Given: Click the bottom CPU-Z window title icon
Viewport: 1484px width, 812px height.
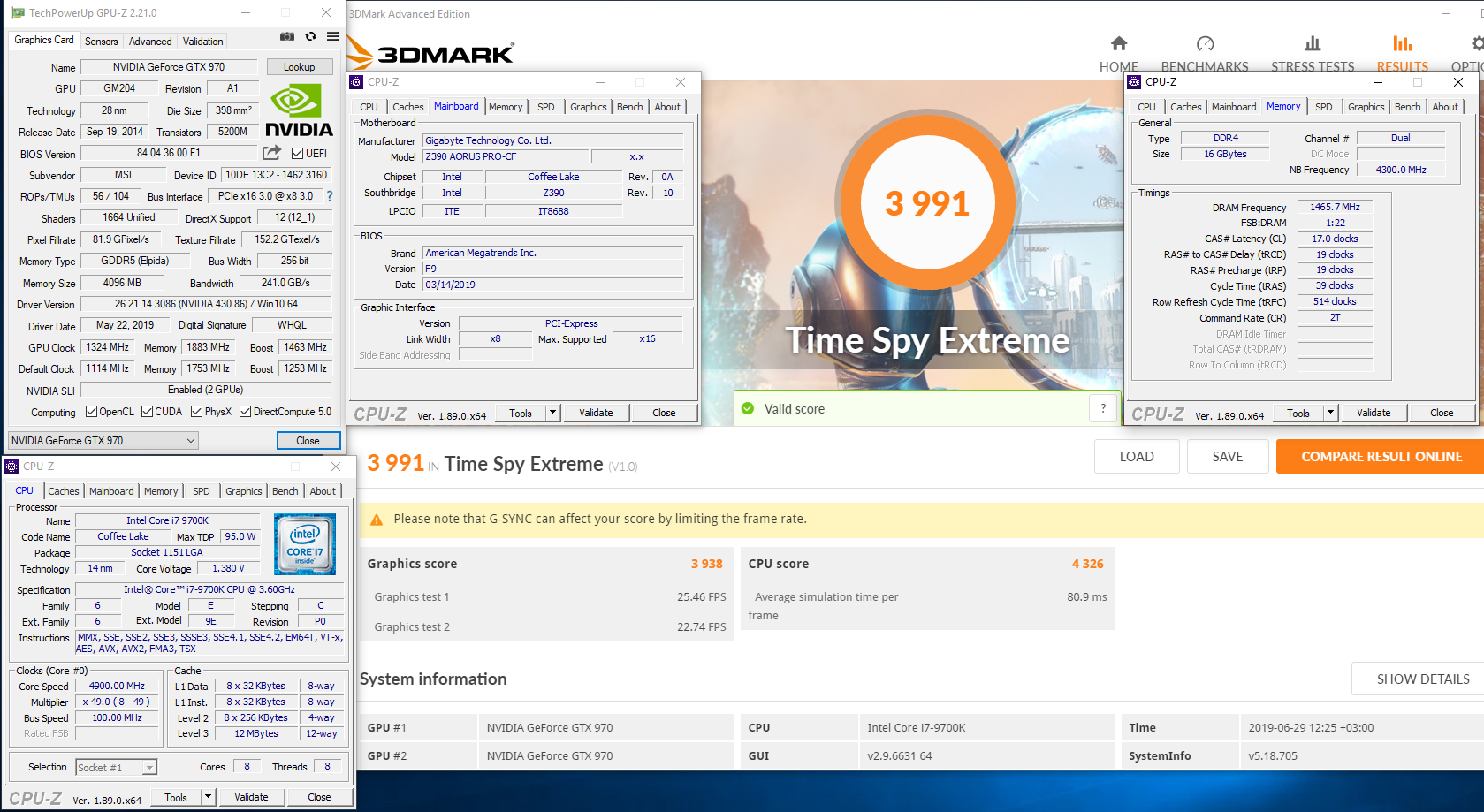Looking at the screenshot, I should pos(12,467).
